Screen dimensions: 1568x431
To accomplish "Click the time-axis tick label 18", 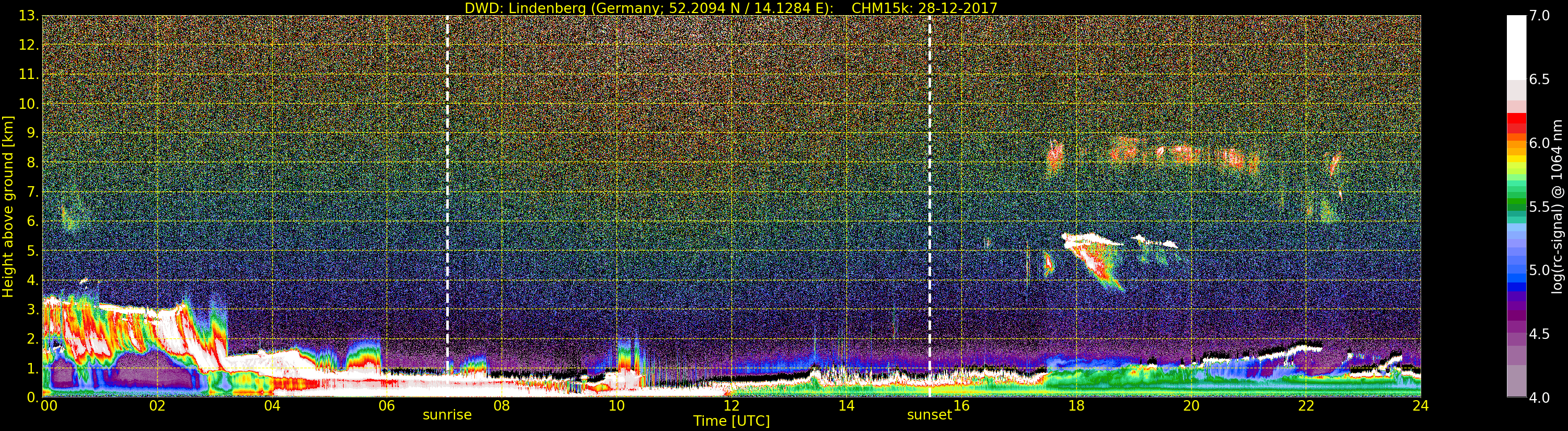I will pos(1076,406).
